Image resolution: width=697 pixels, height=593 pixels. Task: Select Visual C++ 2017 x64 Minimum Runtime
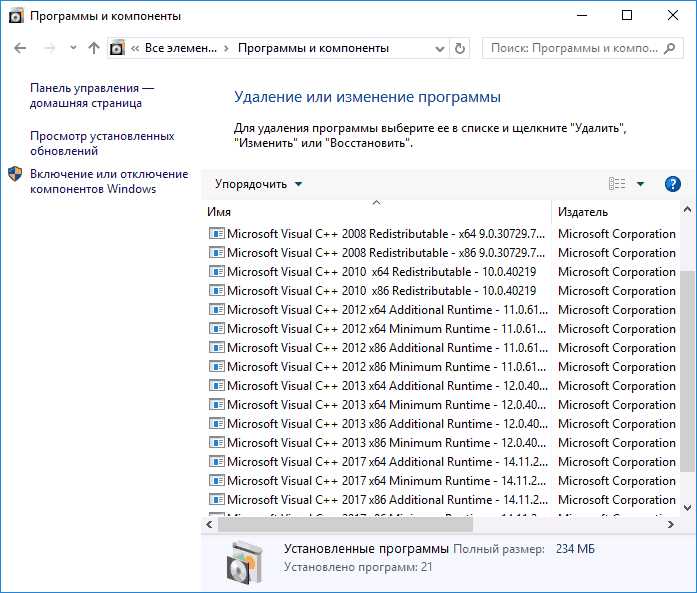pos(442,481)
